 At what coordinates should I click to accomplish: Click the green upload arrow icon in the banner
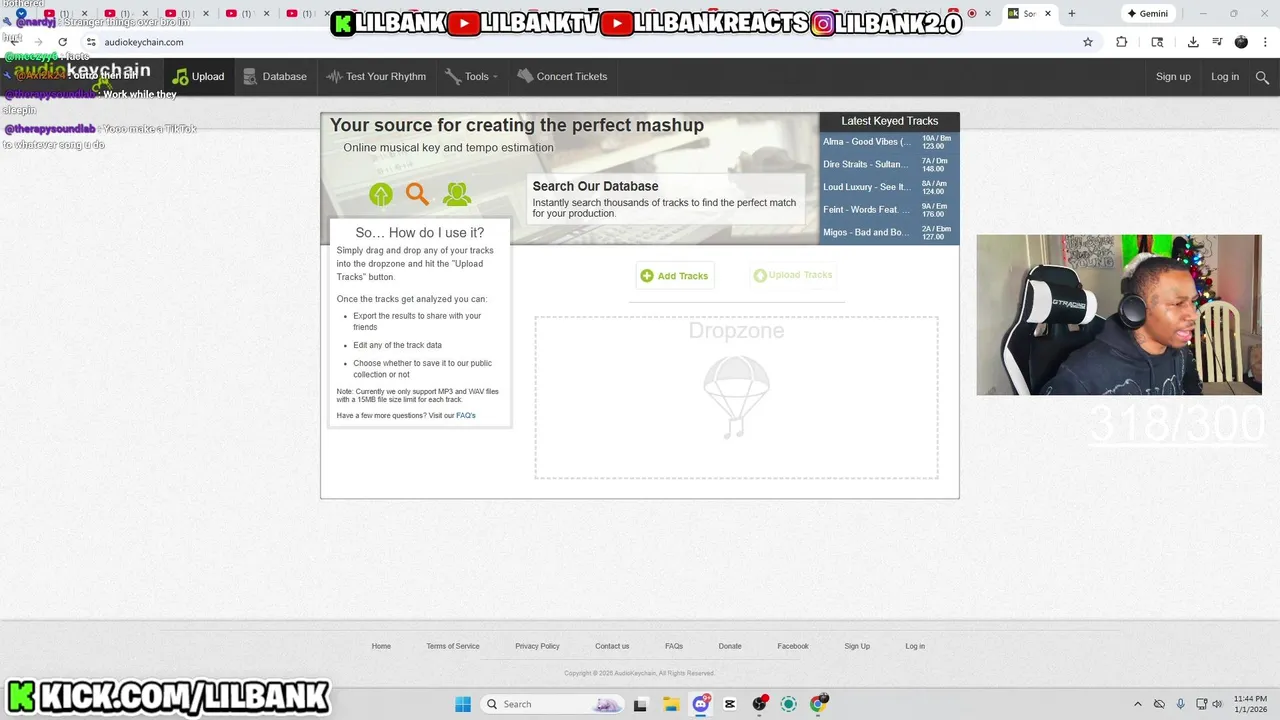[381, 195]
